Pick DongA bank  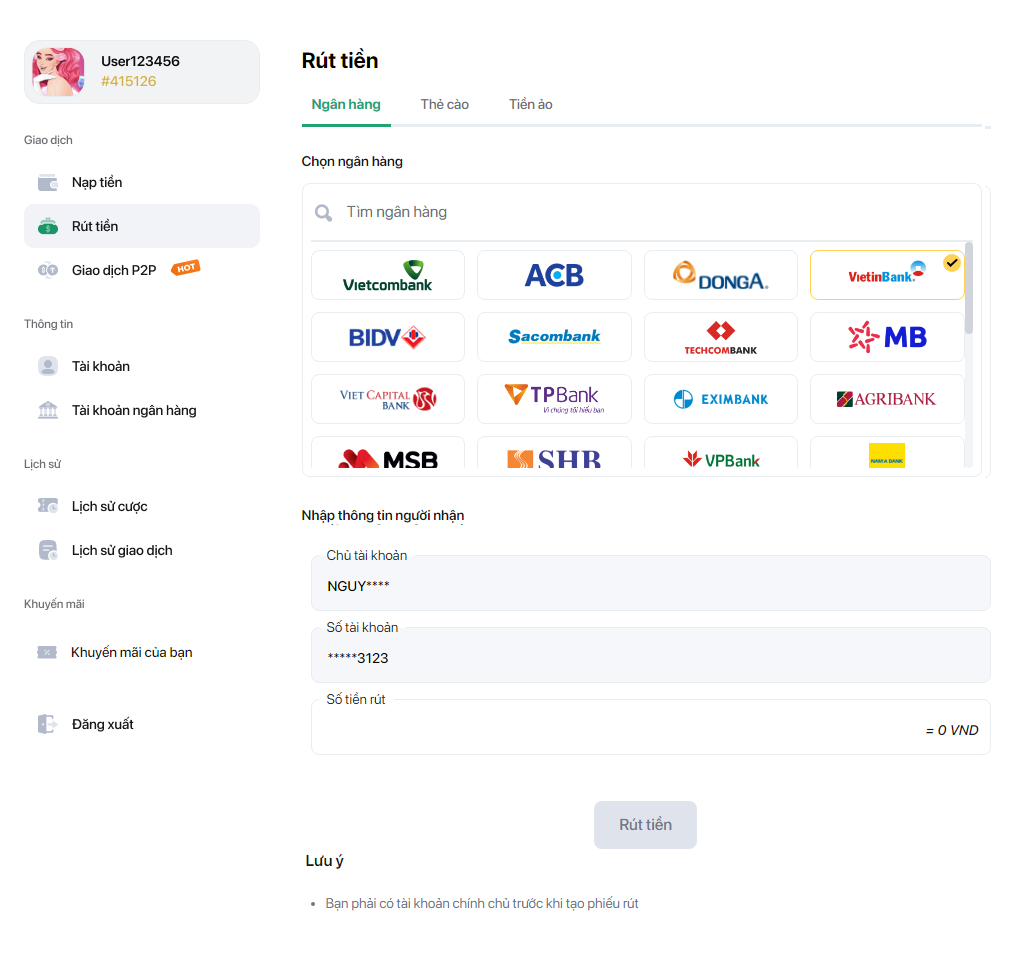[x=720, y=275]
